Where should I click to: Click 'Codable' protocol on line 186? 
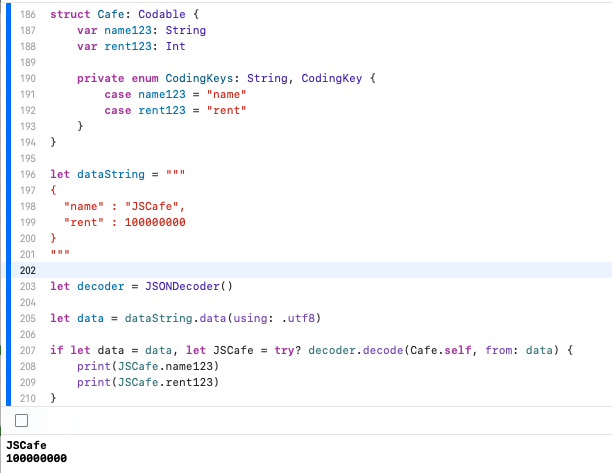pyautogui.click(x=162, y=14)
